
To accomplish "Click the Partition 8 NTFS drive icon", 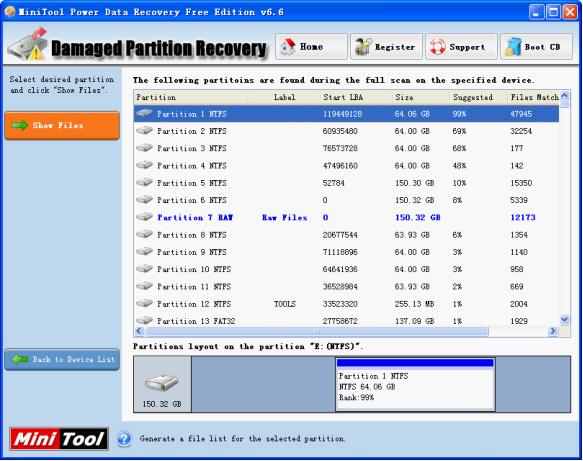I will pos(144,234).
